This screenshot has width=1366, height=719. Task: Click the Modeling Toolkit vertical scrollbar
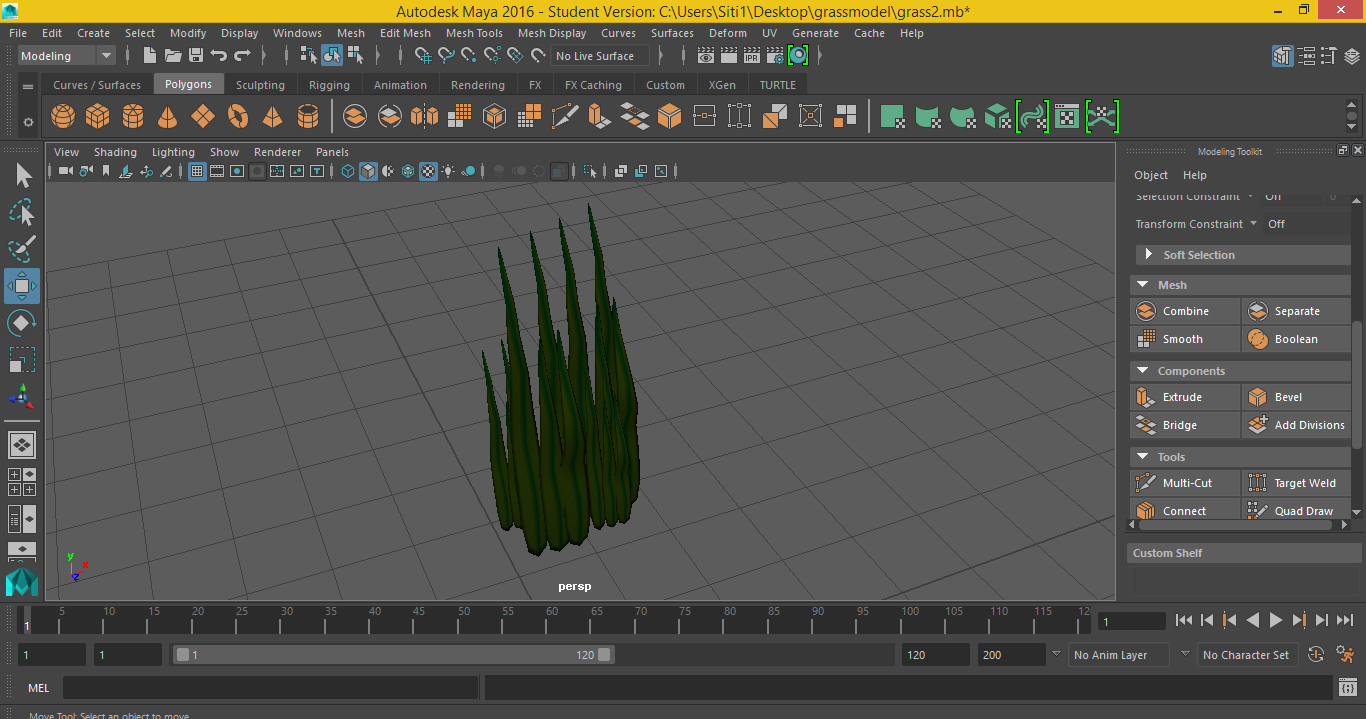pyautogui.click(x=1357, y=383)
